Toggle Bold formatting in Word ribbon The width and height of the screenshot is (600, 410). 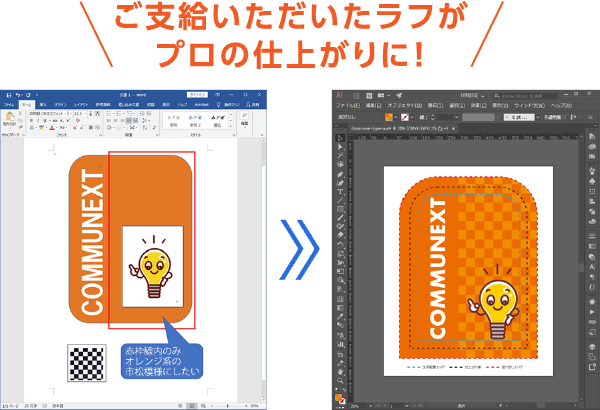click(x=32, y=123)
